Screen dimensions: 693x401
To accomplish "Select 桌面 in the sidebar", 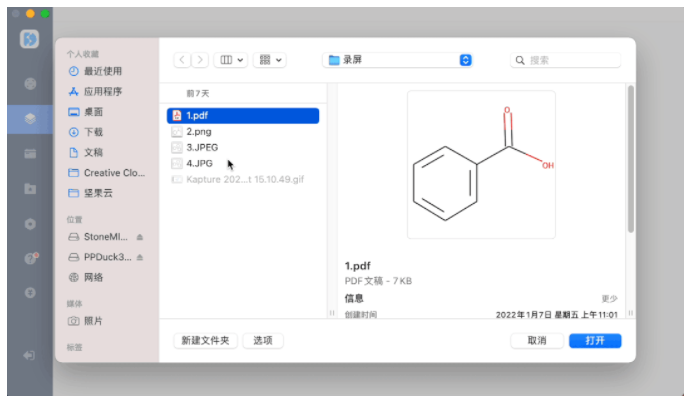I will point(93,111).
